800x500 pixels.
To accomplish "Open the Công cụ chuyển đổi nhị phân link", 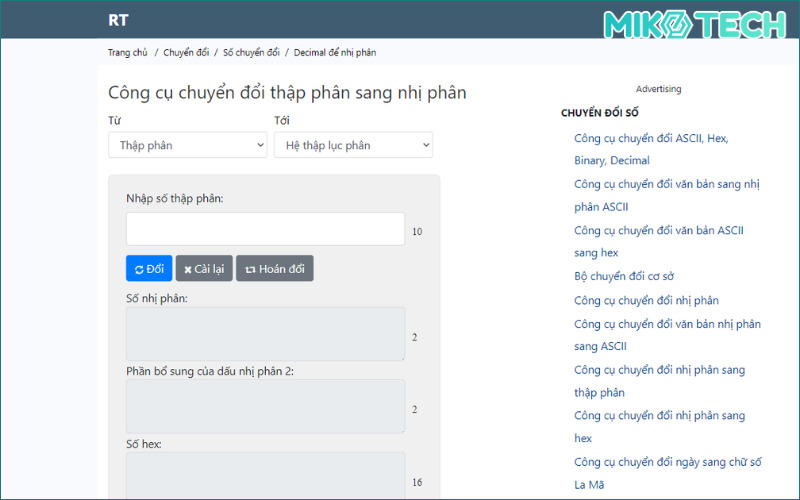I will [646, 301].
